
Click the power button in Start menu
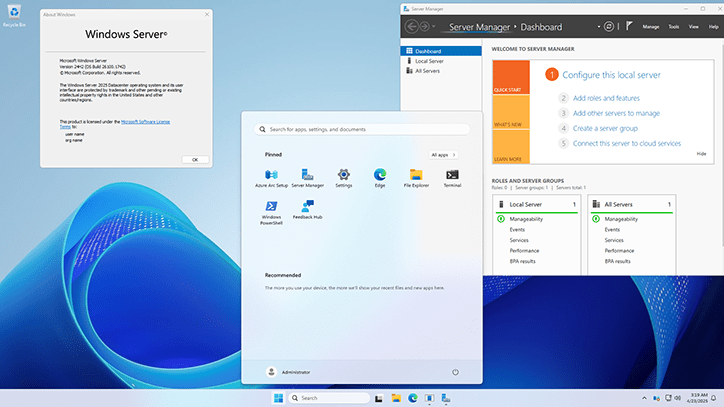[455, 371]
